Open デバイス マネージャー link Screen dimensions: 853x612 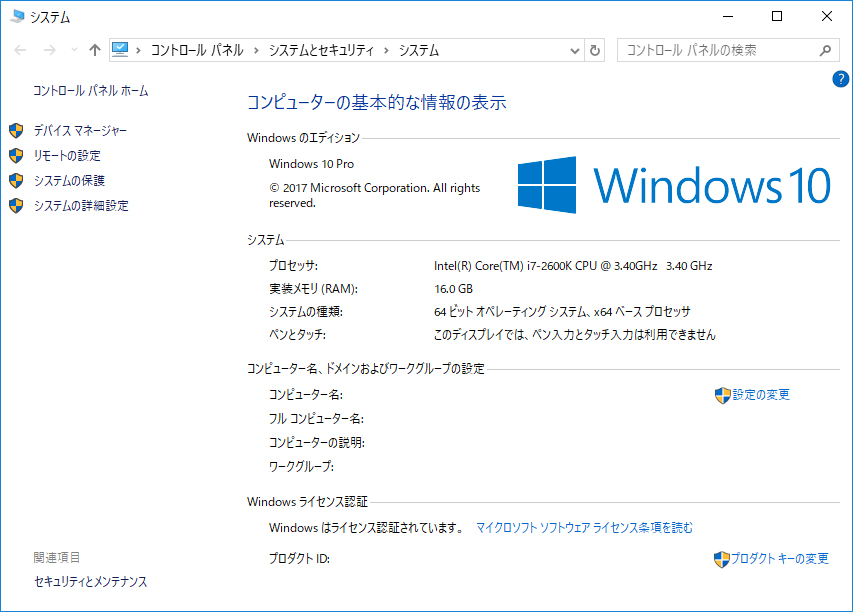click(80, 131)
